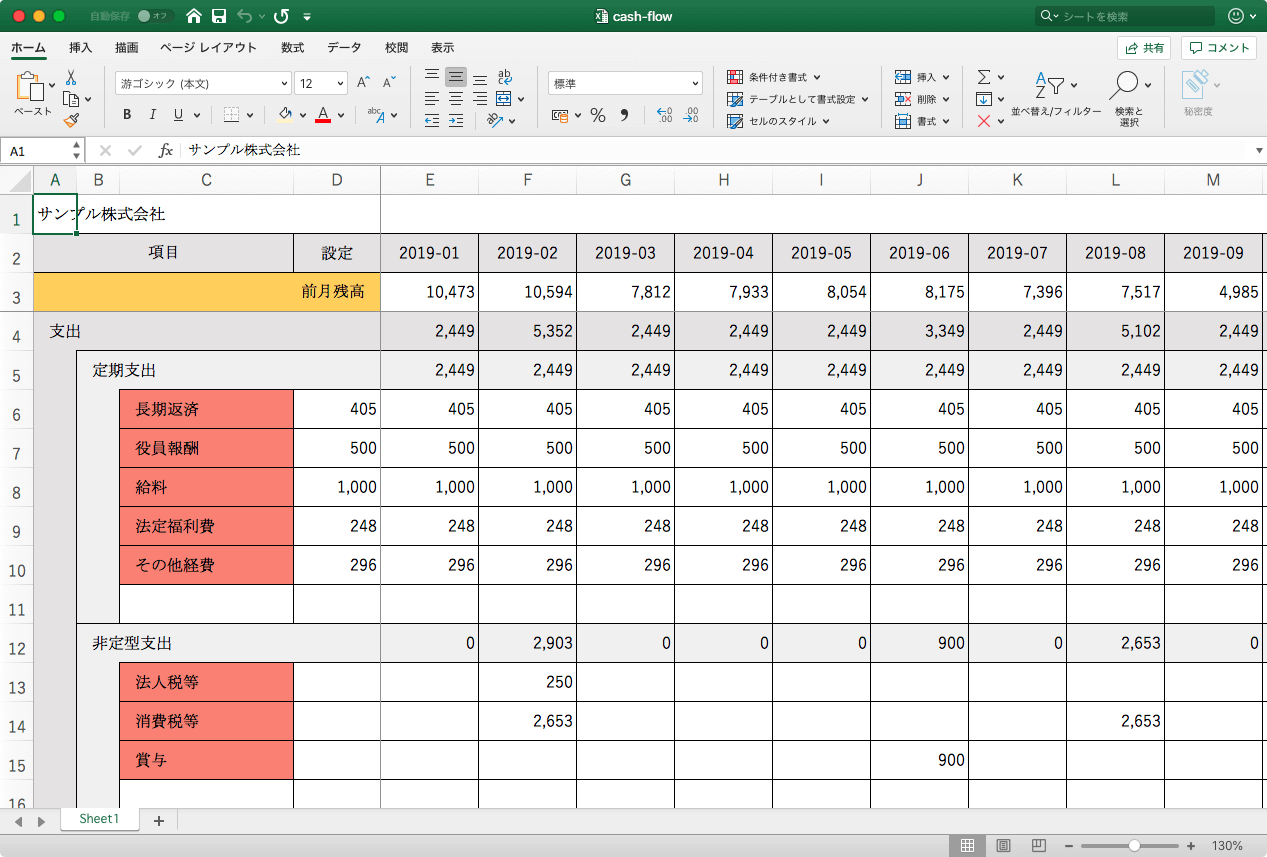Click the 共有 share button
The height and width of the screenshot is (857, 1267).
point(1143,48)
